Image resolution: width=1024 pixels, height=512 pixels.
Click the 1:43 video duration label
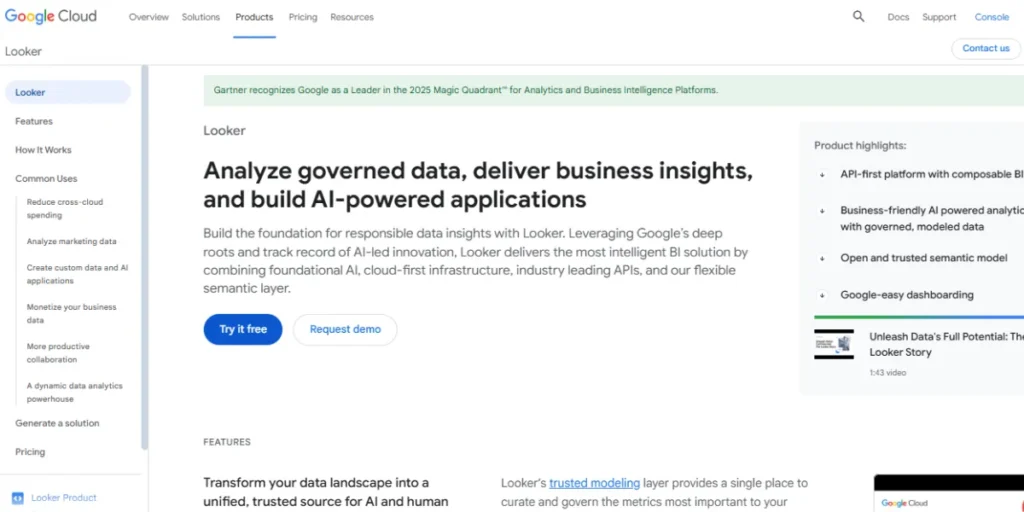[x=888, y=373]
